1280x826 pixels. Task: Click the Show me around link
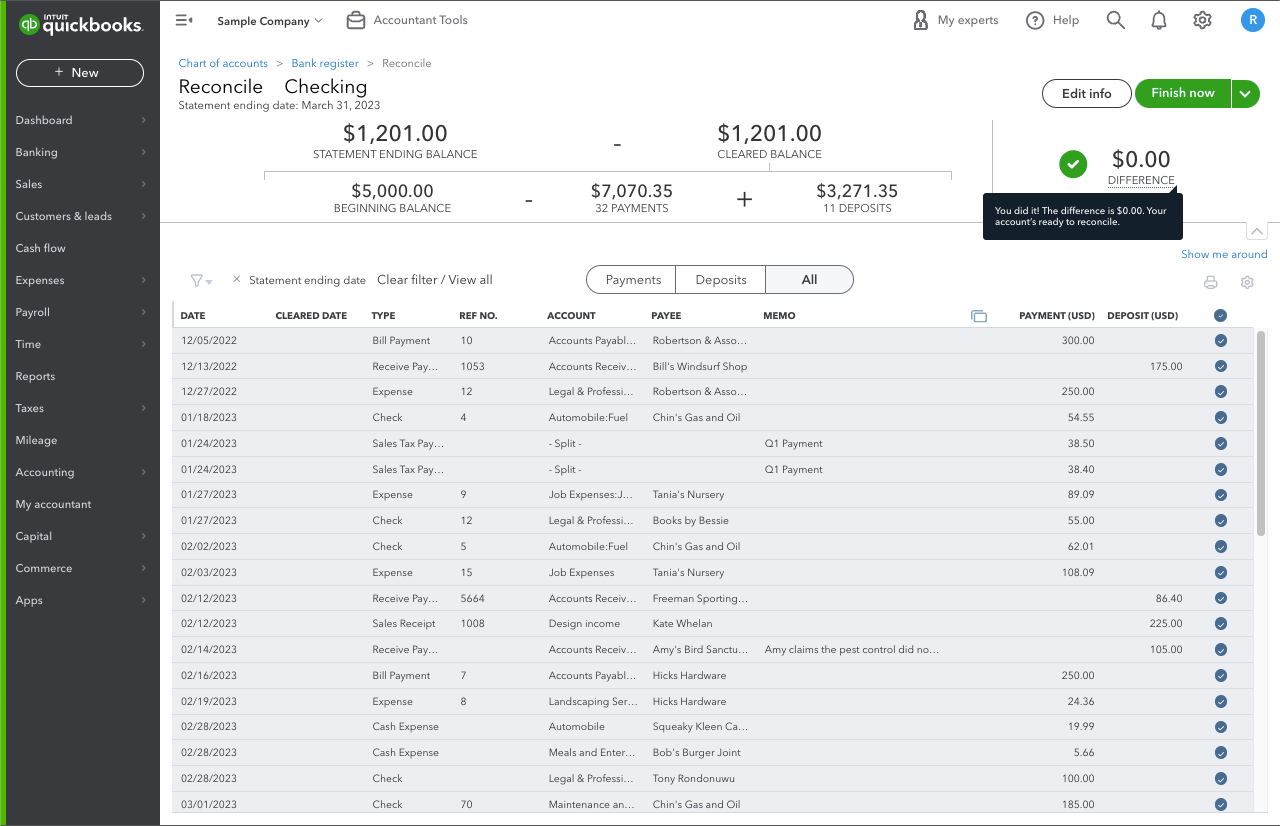coord(1224,254)
